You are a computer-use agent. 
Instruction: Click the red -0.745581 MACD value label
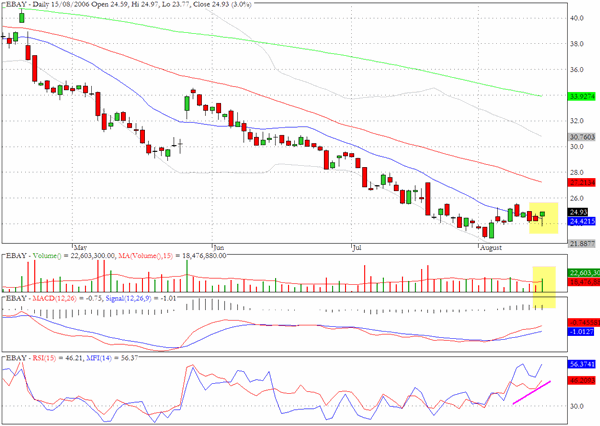[584, 323]
